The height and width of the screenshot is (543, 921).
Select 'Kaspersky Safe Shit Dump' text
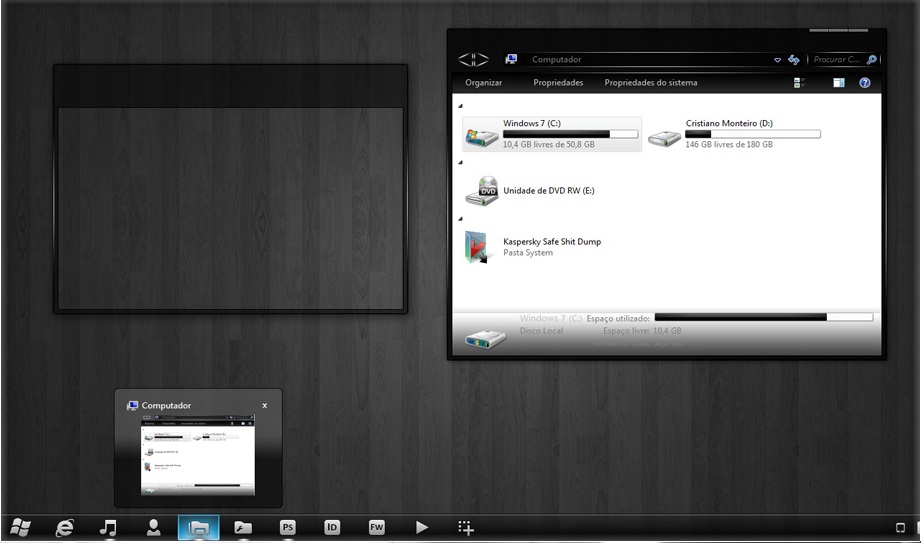(552, 242)
